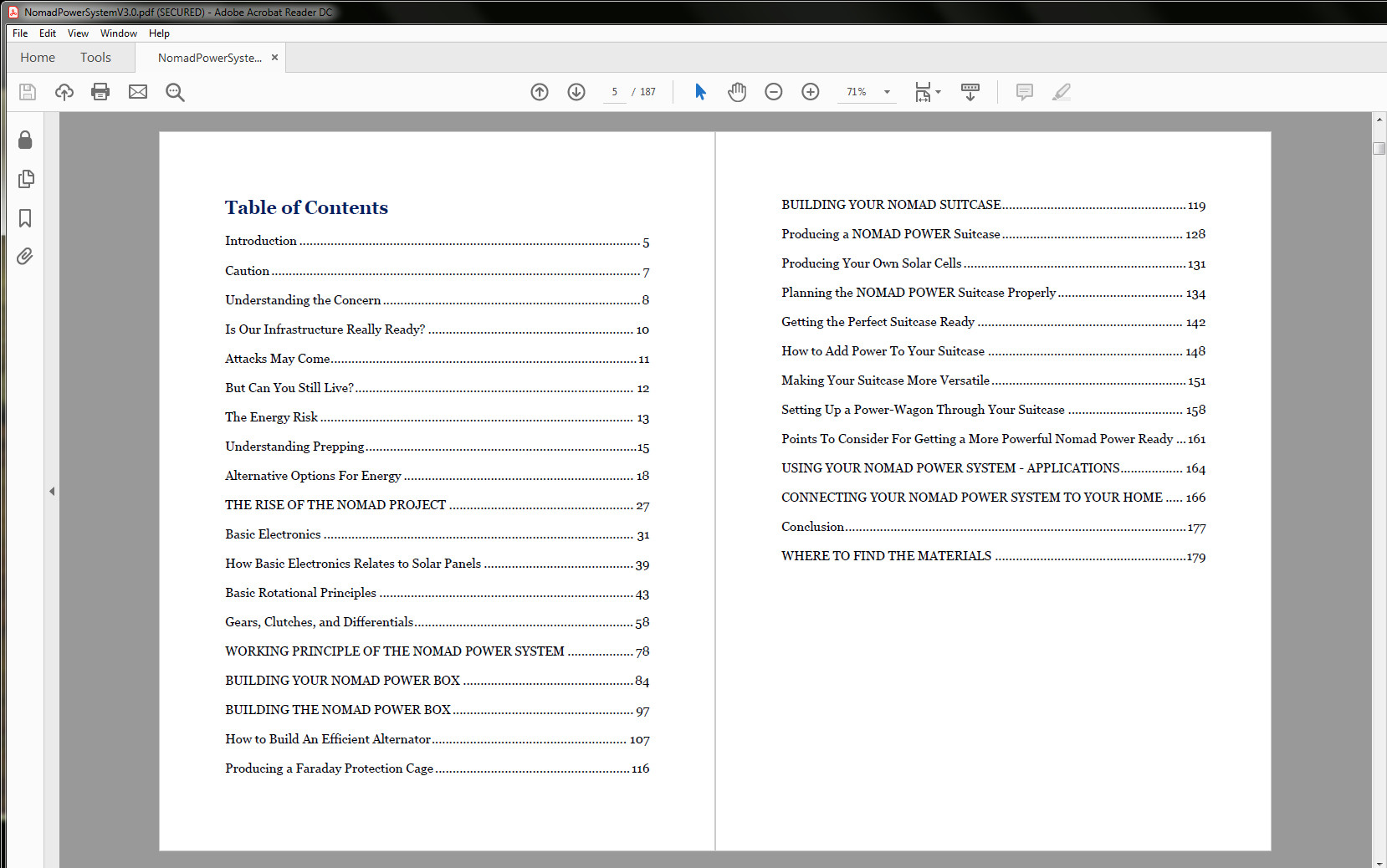Activate the arrow Selection tool
This screenshot has width=1387, height=868.
pos(700,92)
